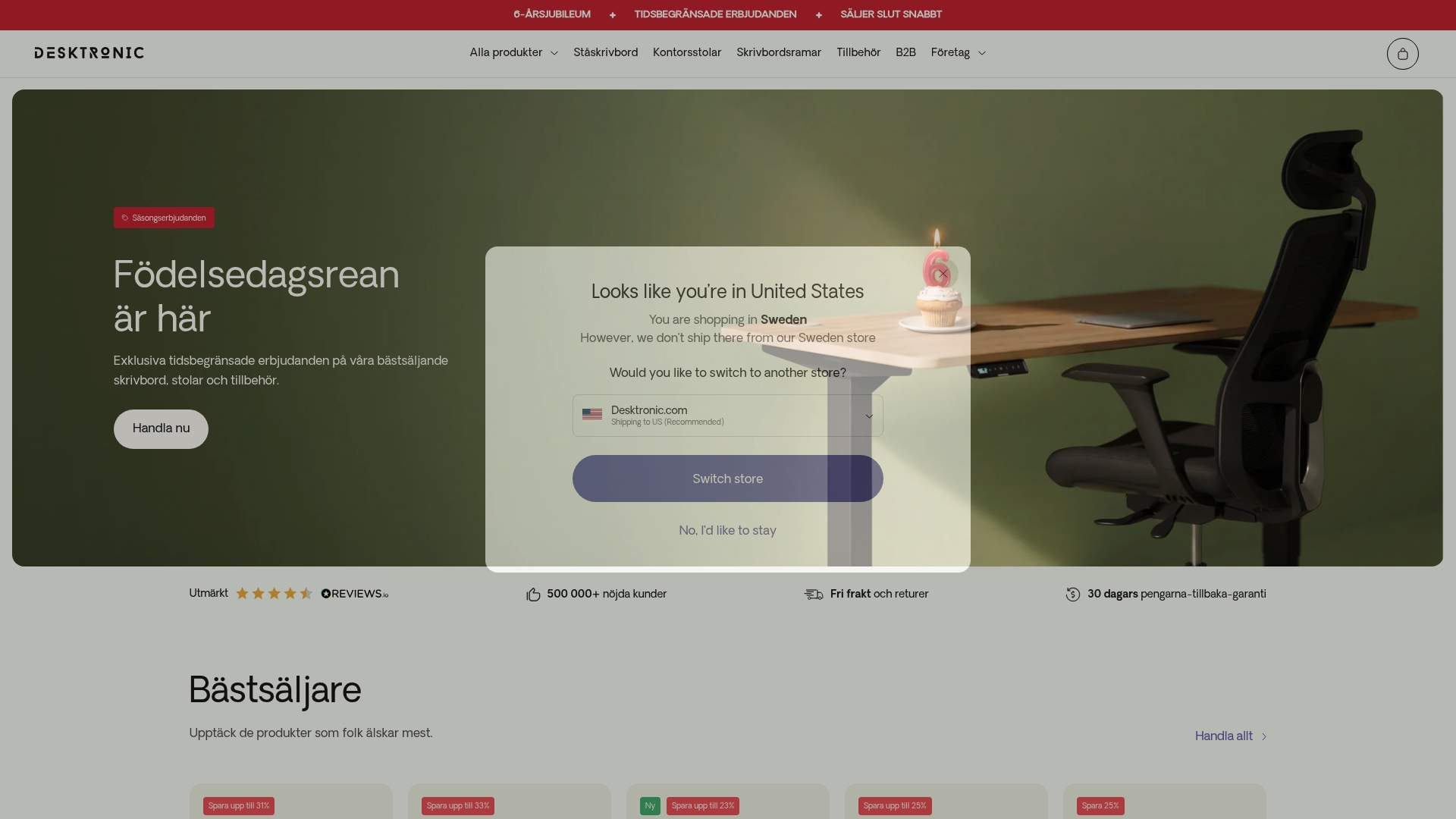Expand the Alla produkter menu
The image size is (1456, 819).
(x=513, y=52)
